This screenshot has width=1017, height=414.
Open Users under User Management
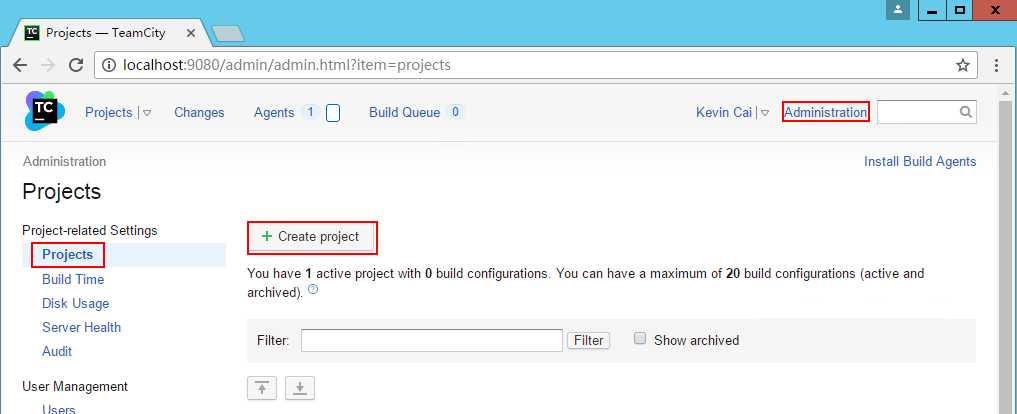point(58,409)
